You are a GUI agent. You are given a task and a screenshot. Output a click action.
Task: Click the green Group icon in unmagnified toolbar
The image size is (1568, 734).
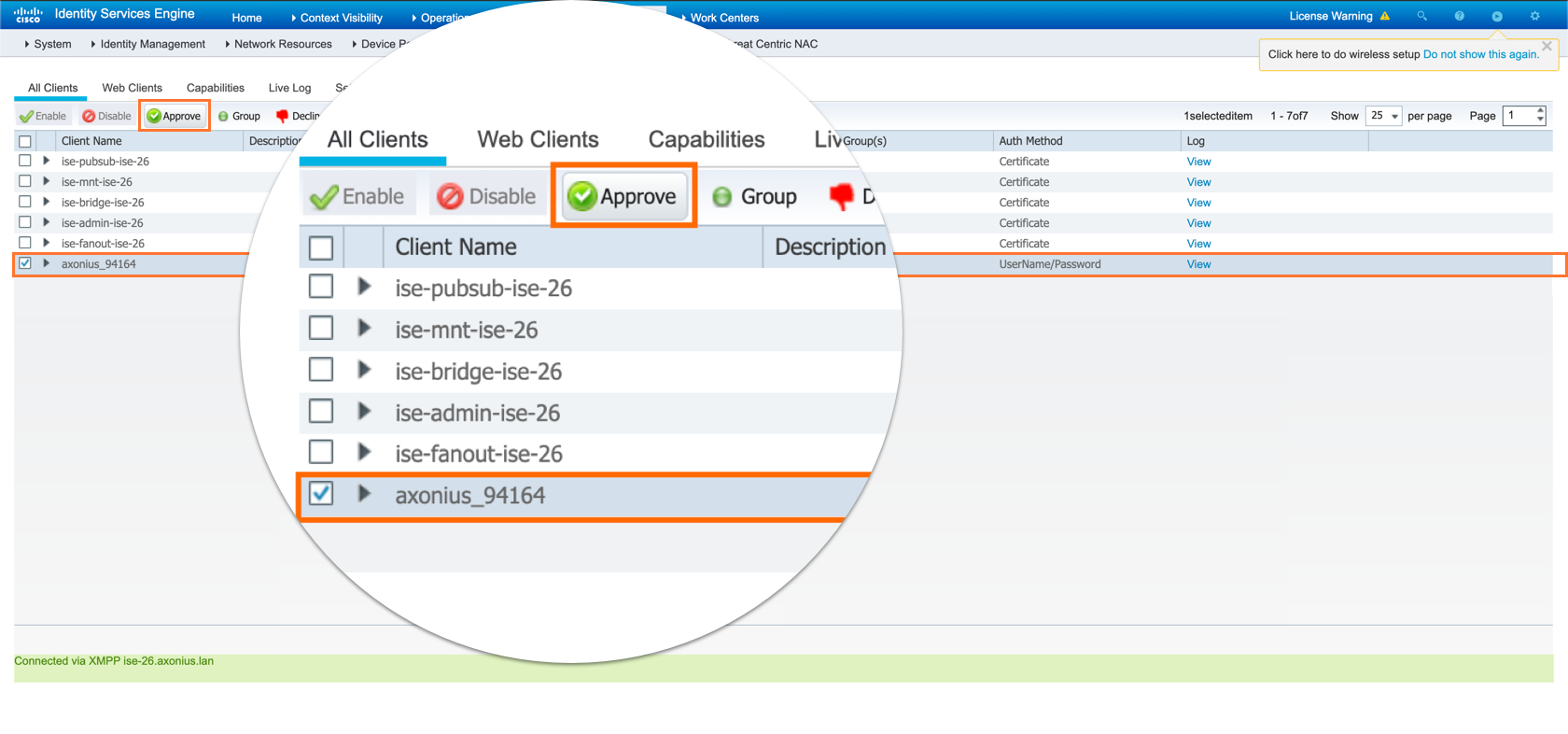click(x=223, y=117)
